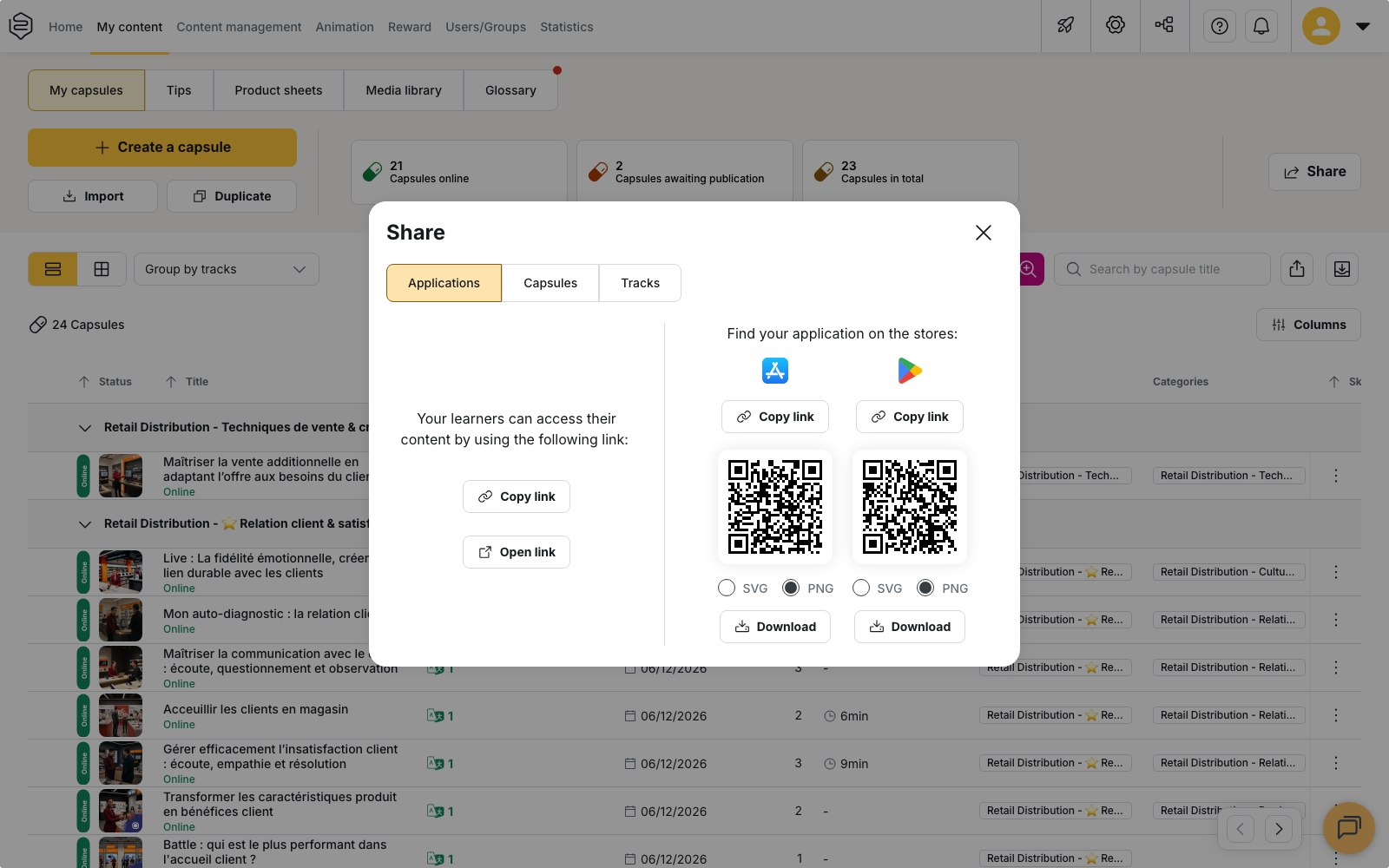
Task: Select PNG format for App Store QR
Action: point(791,589)
